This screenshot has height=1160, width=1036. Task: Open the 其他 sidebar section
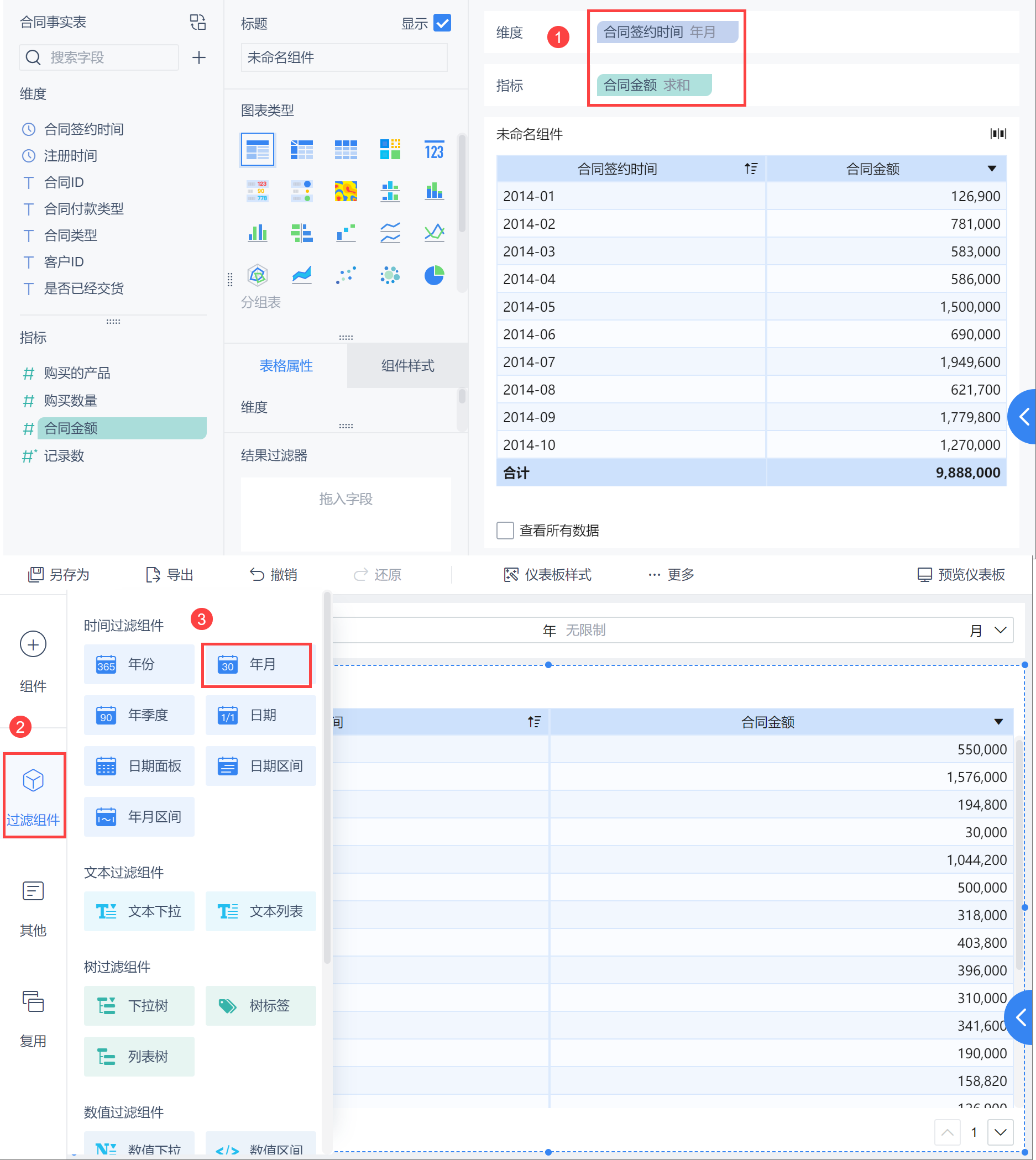click(33, 909)
